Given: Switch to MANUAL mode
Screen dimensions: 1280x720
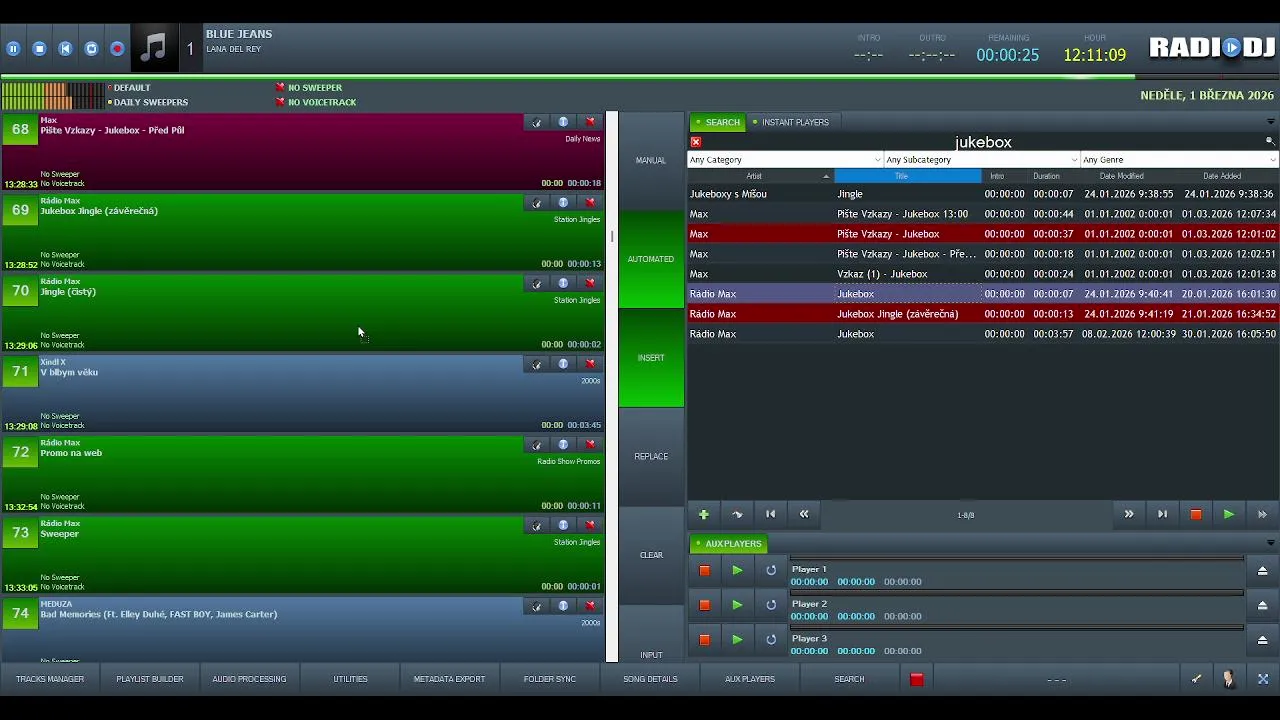Looking at the screenshot, I should 651,160.
